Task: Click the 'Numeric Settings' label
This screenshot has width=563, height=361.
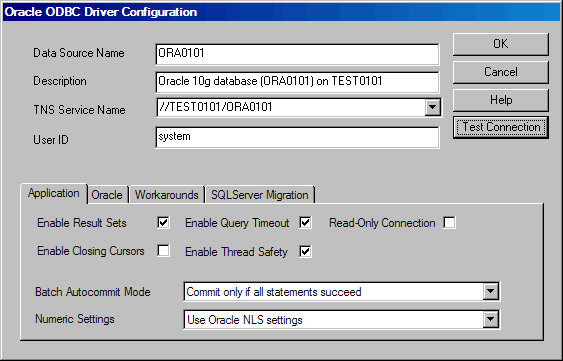Action: (75, 319)
